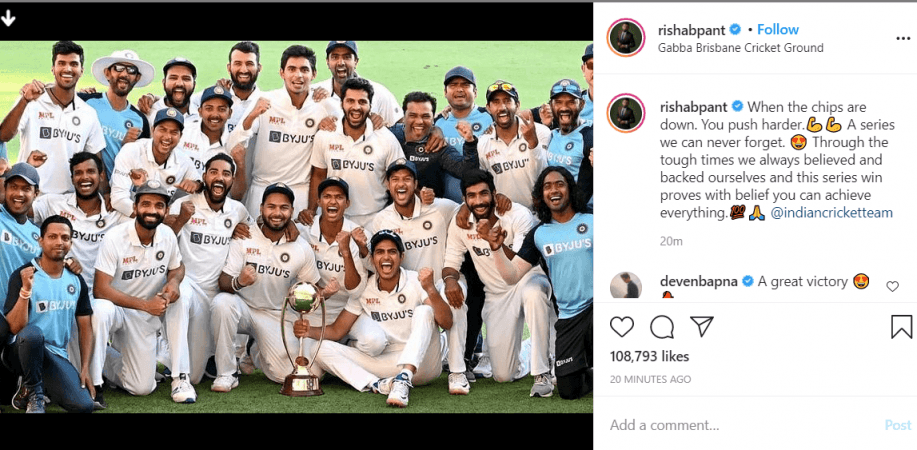Click the down arrow at top left

click(x=8, y=18)
